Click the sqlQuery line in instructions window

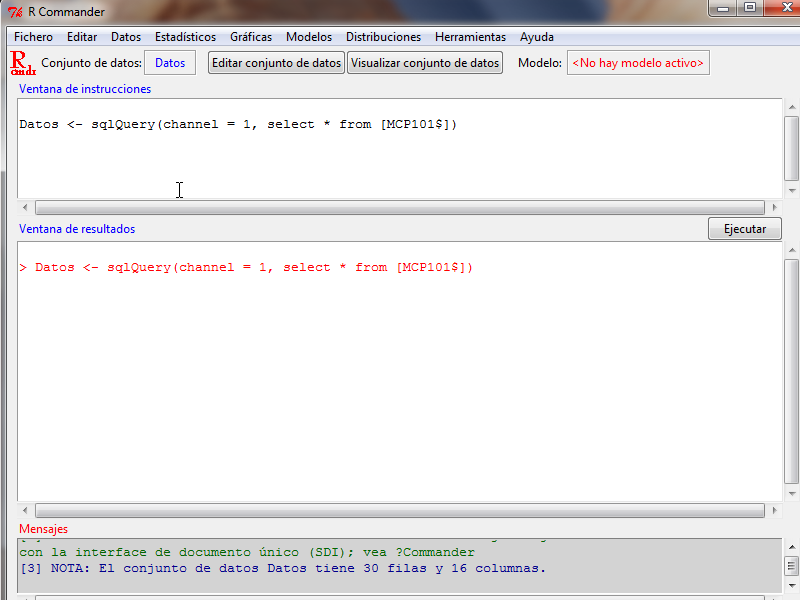point(238,124)
